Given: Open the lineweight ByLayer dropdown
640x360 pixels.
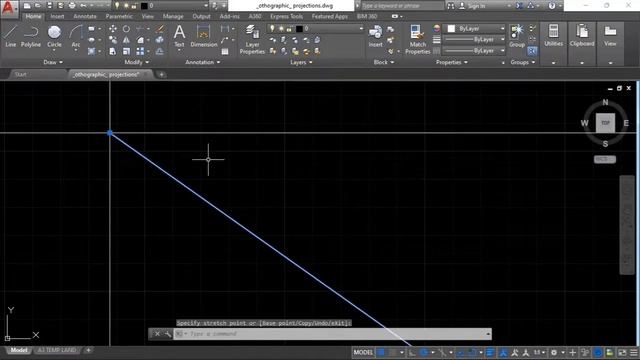Looking at the screenshot, I should (474, 40).
